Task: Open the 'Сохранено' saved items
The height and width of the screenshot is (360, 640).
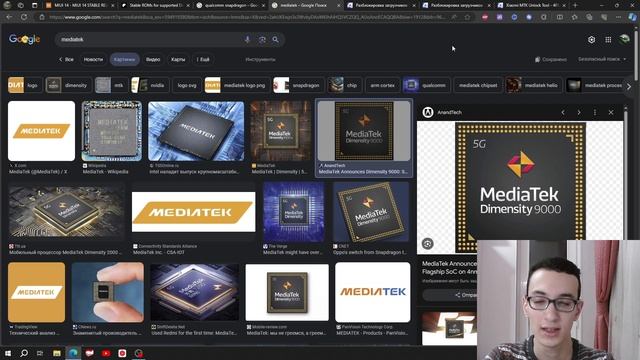Action: point(551,60)
